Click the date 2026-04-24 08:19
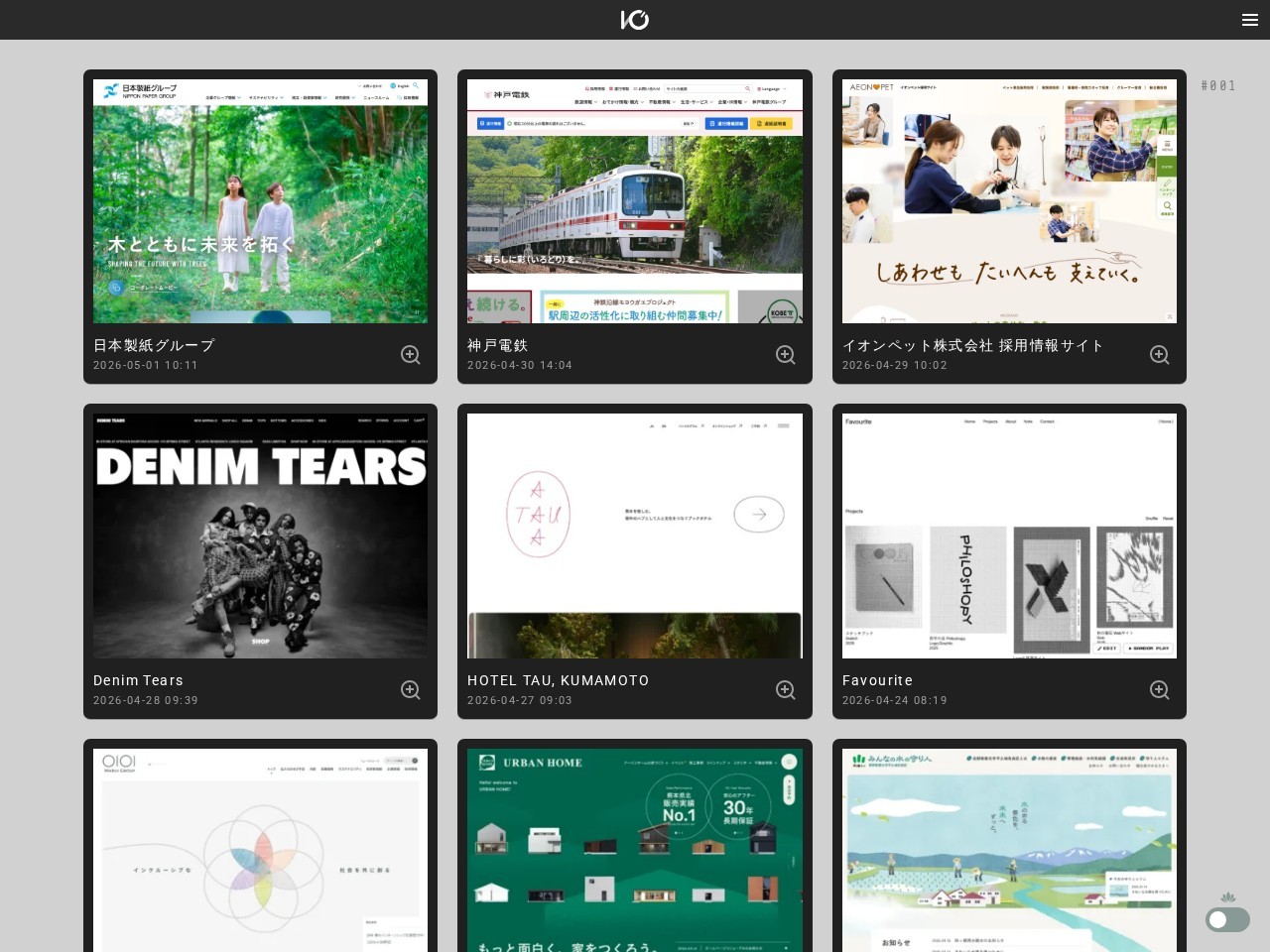This screenshot has width=1270, height=952. coord(895,700)
